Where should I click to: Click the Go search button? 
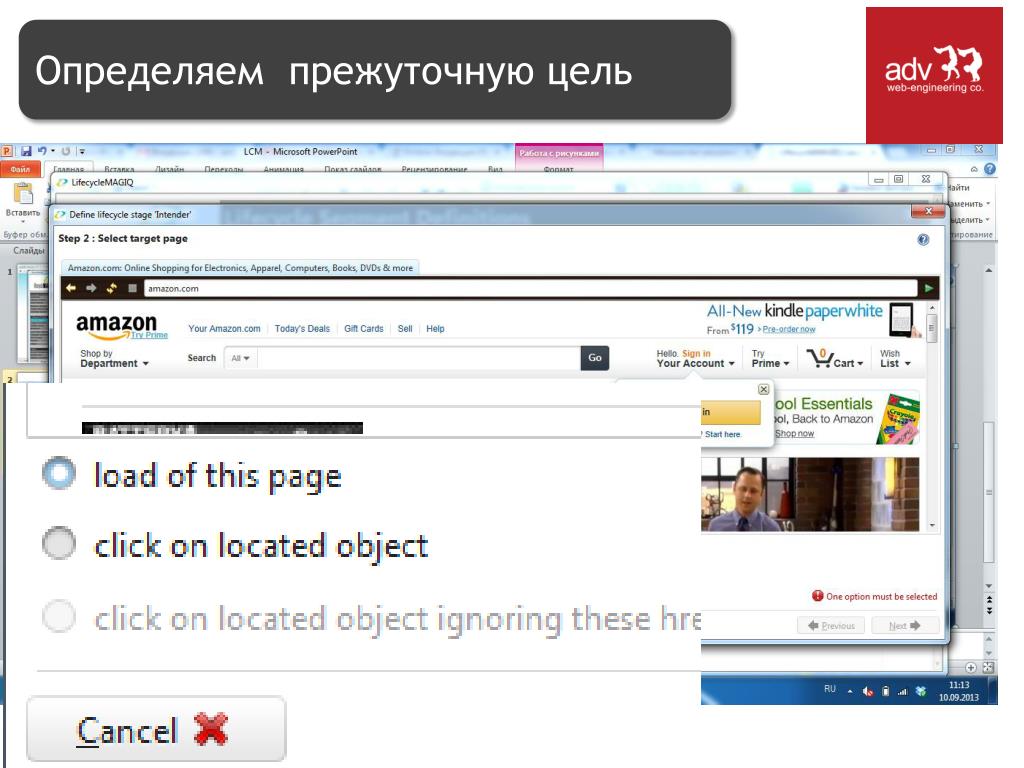tap(595, 358)
